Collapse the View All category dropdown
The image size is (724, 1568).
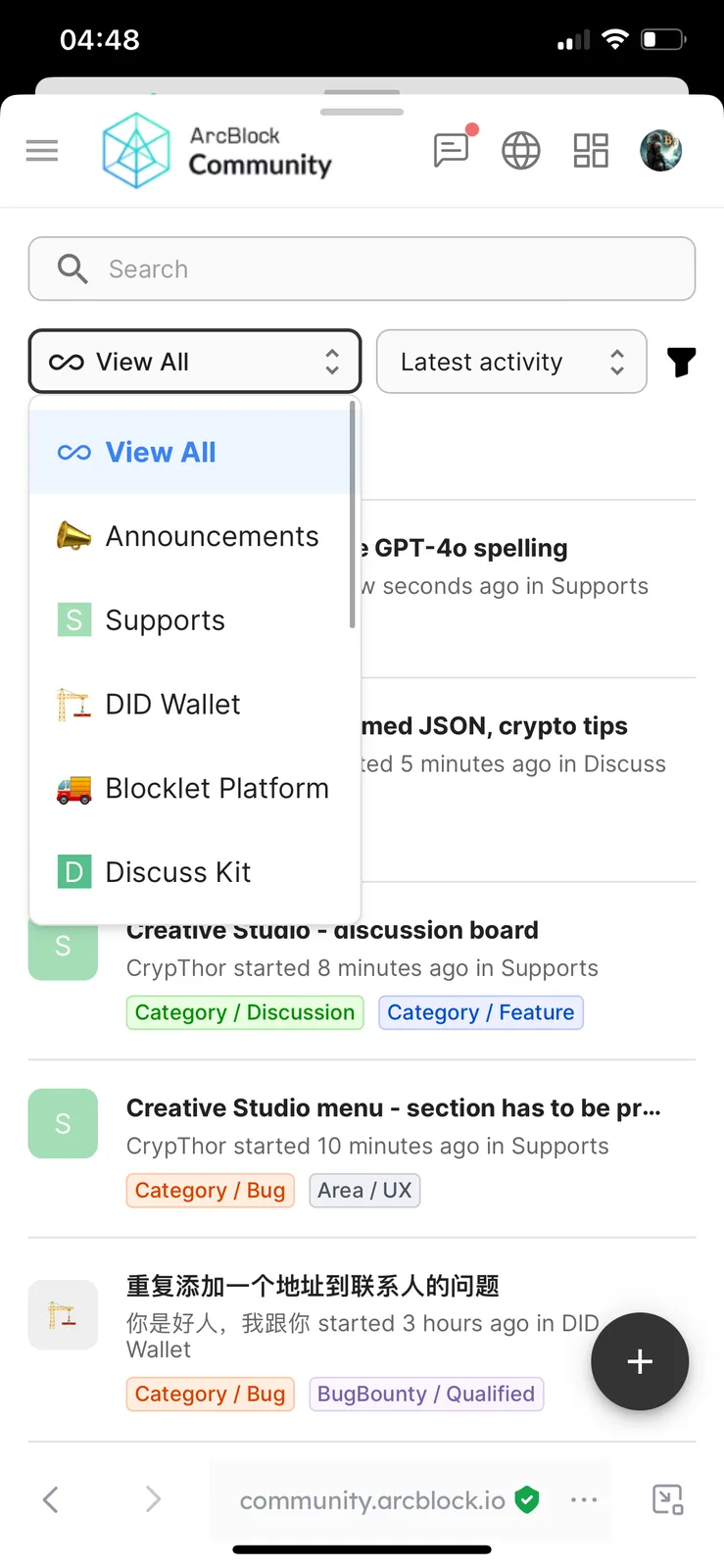(195, 362)
